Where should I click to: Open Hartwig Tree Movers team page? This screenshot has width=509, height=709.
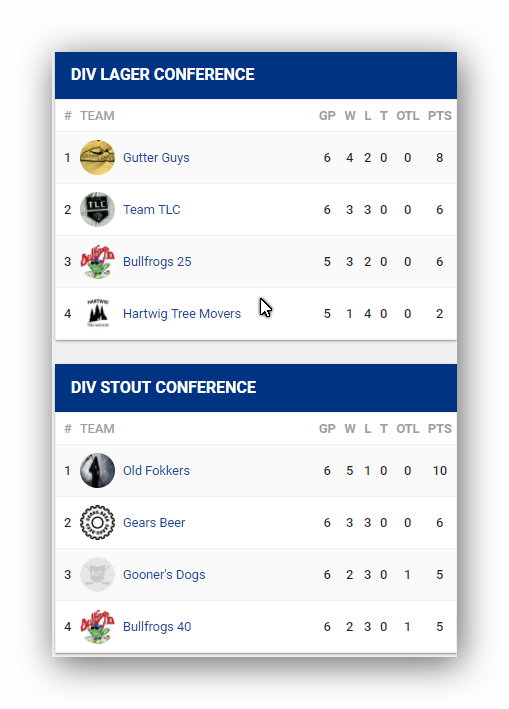[182, 314]
